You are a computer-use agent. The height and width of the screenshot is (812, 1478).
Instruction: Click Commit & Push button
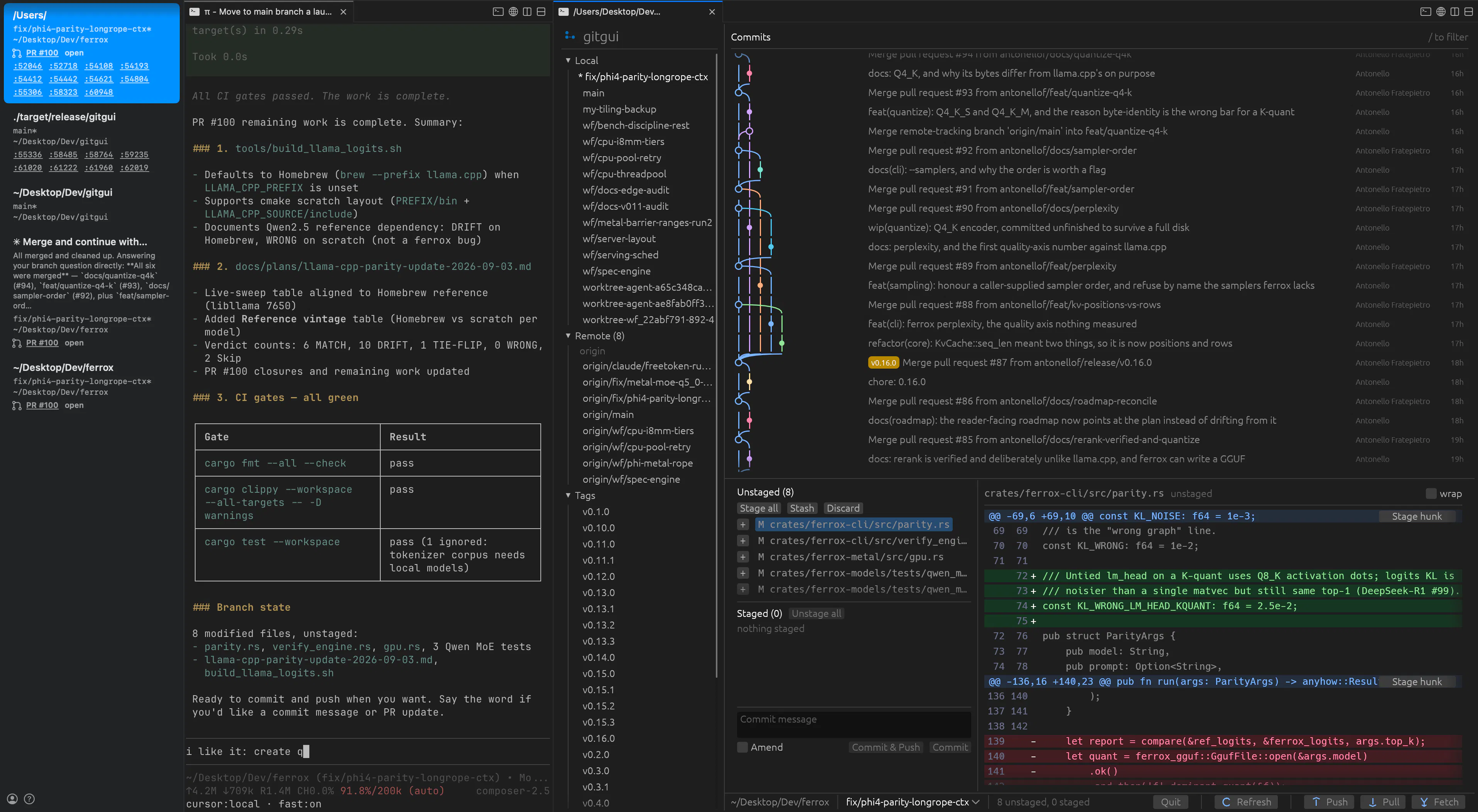pos(885,746)
